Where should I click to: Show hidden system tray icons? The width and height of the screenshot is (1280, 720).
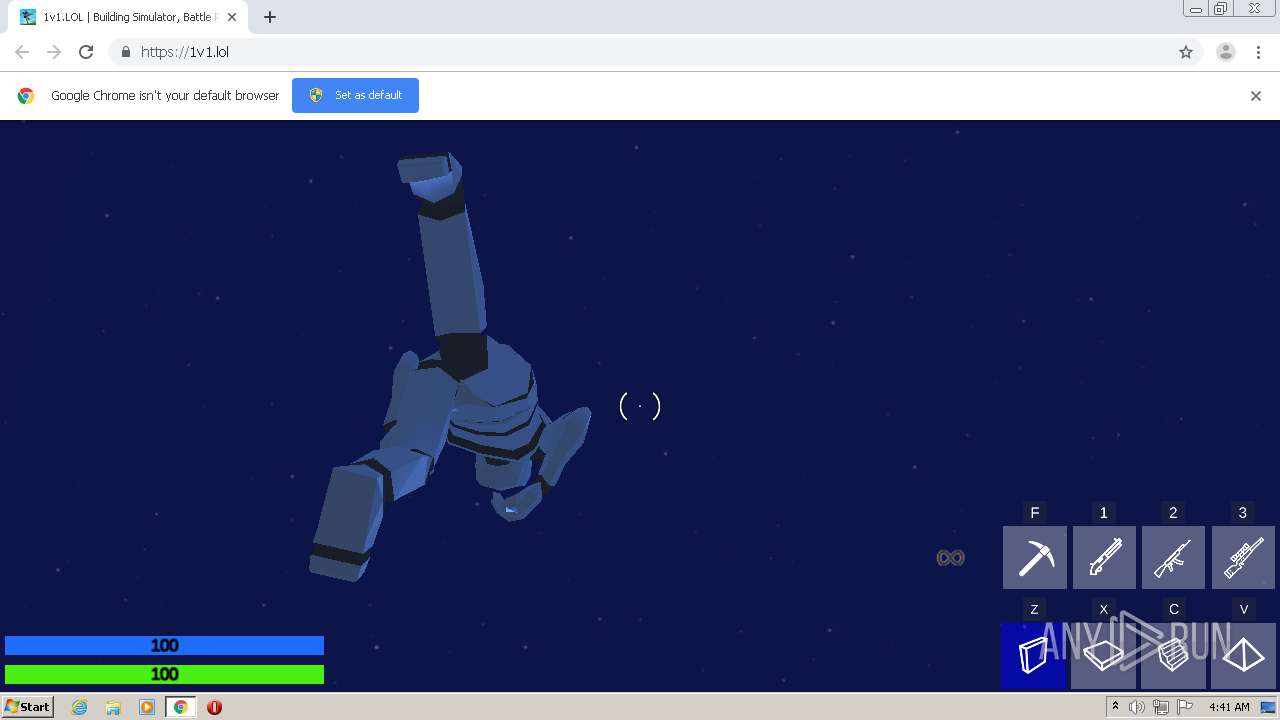click(1115, 707)
